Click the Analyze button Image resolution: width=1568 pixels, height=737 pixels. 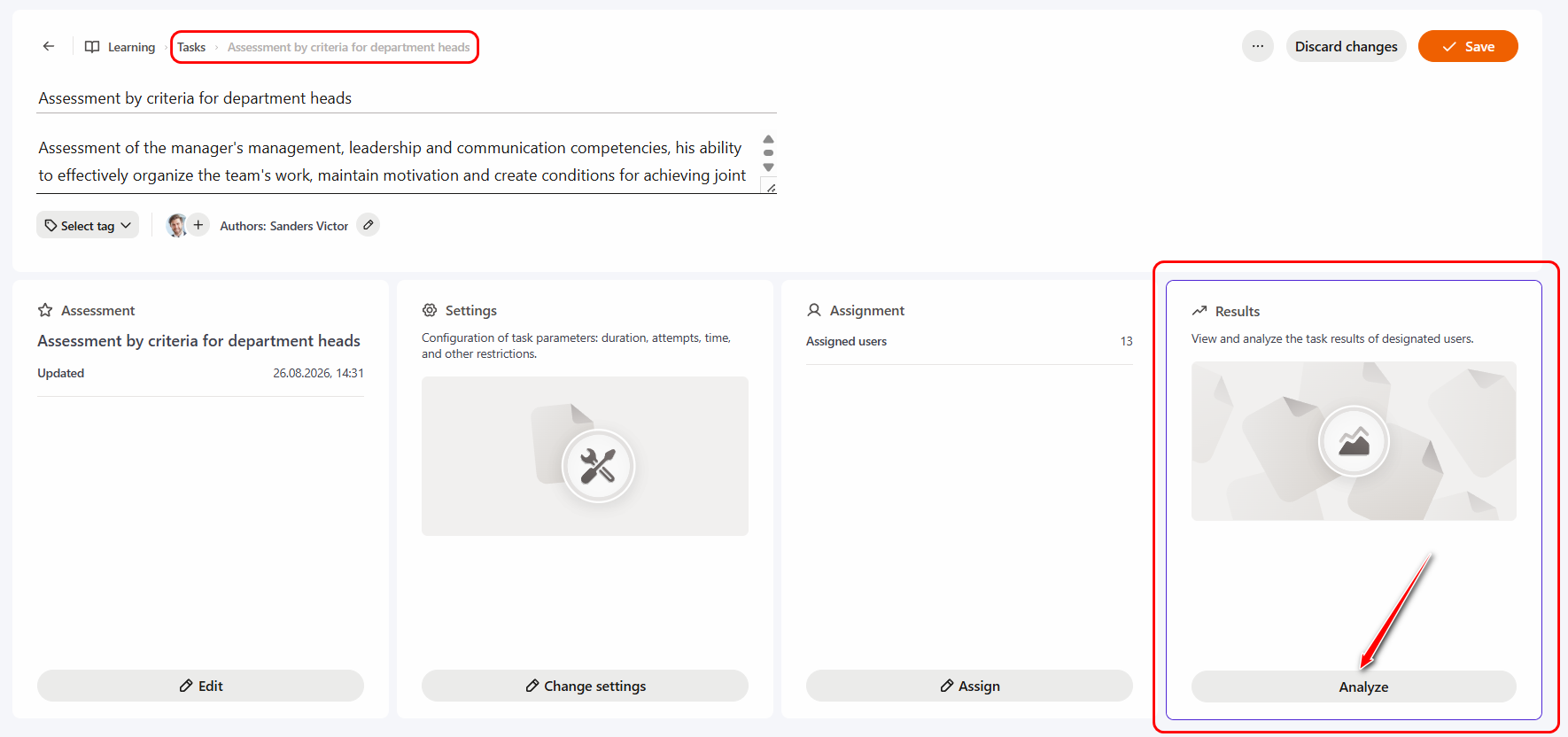point(1354,687)
